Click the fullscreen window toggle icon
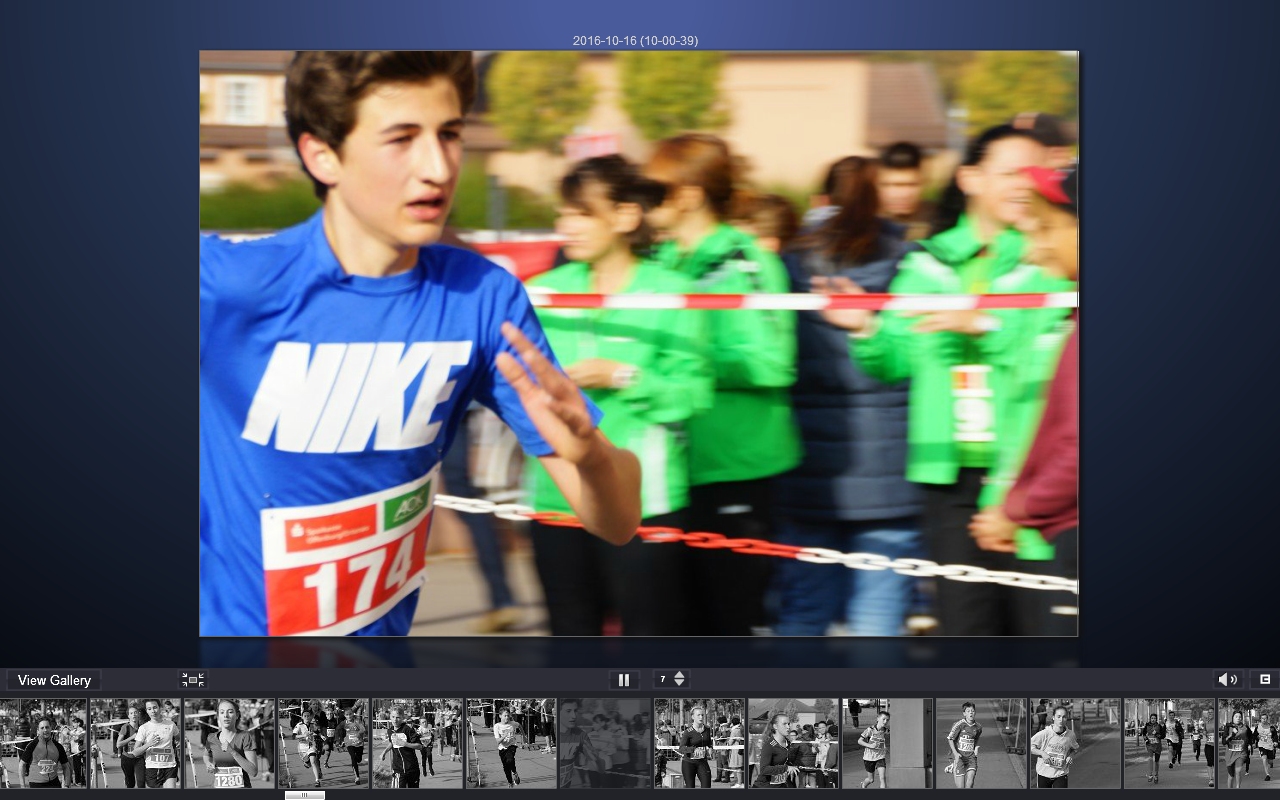 click(x=1264, y=680)
